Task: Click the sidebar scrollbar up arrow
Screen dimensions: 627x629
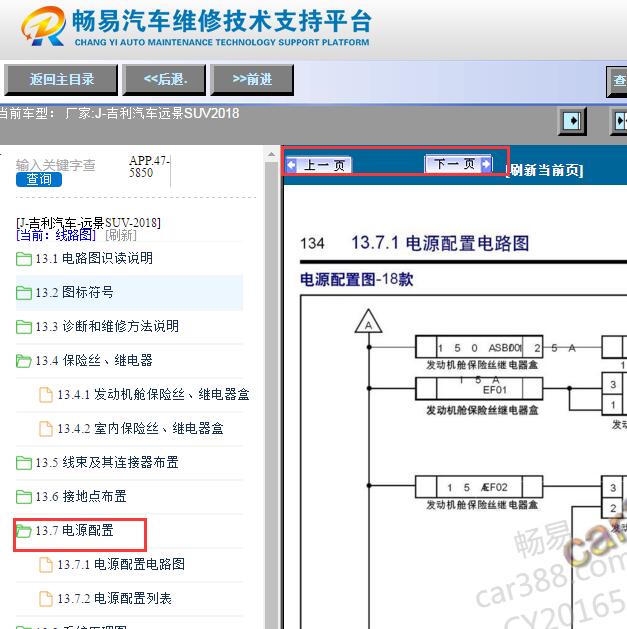Action: (x=272, y=154)
